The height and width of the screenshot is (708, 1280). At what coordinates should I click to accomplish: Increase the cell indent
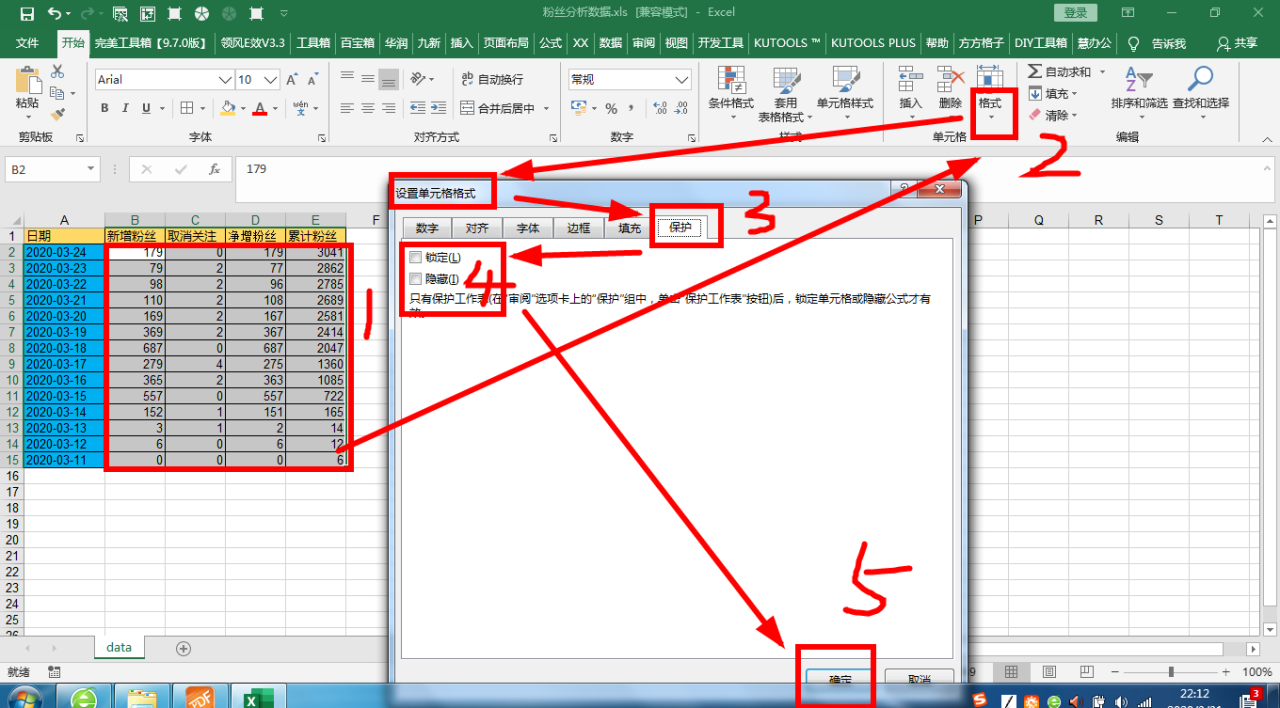[x=438, y=108]
